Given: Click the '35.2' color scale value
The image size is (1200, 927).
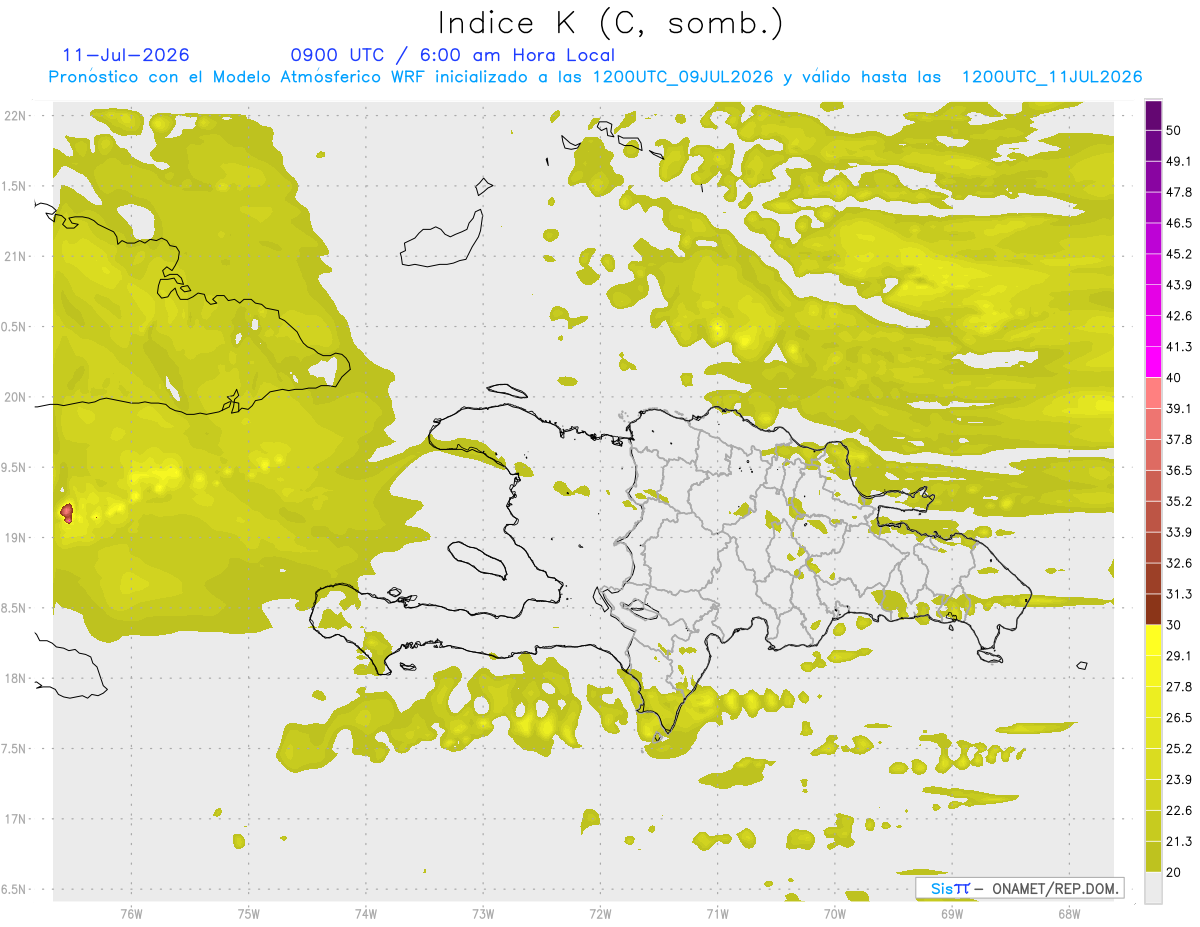Looking at the screenshot, I should [x=1179, y=501].
